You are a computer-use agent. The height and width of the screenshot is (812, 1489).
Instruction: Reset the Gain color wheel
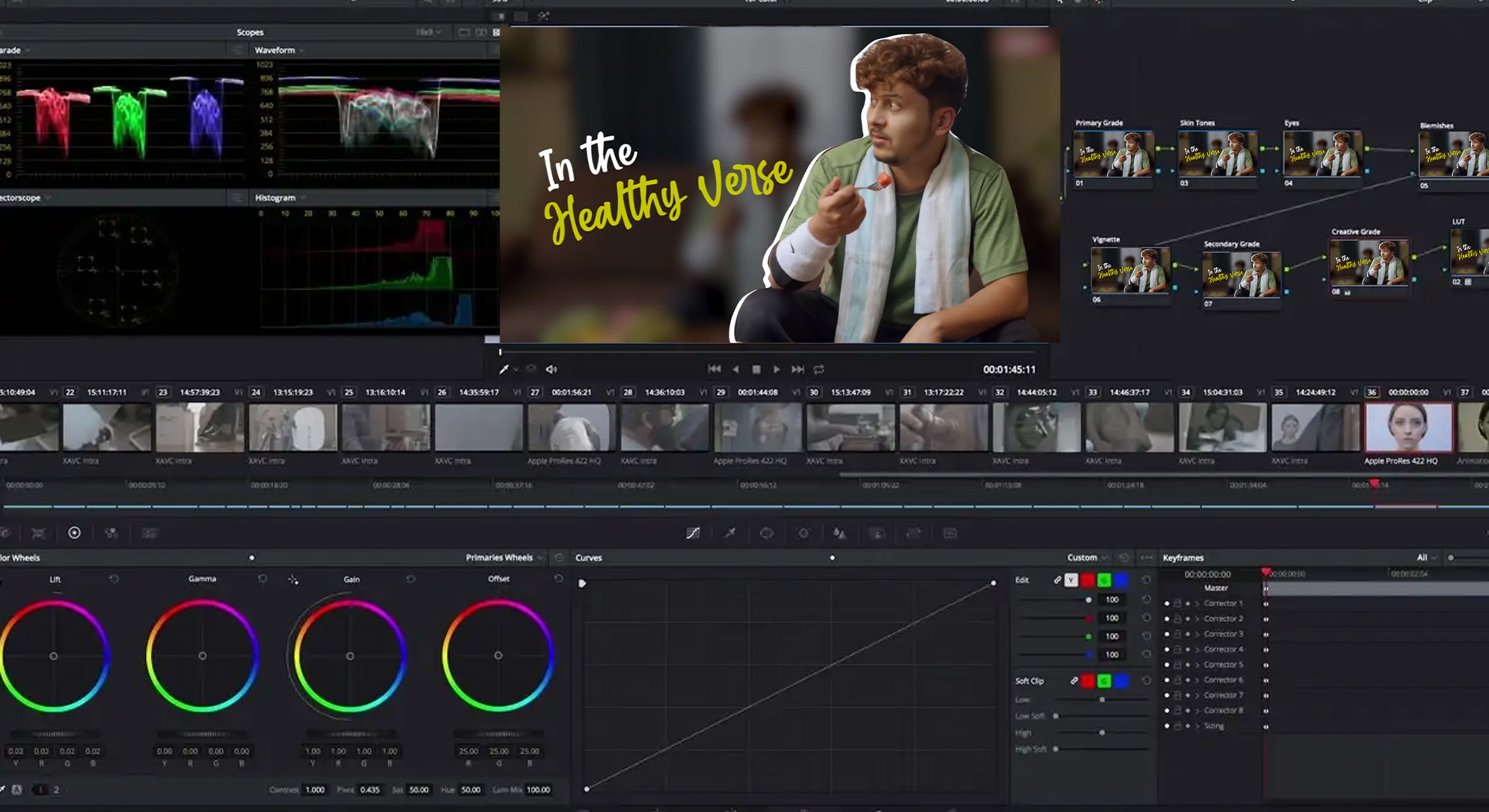click(x=411, y=579)
